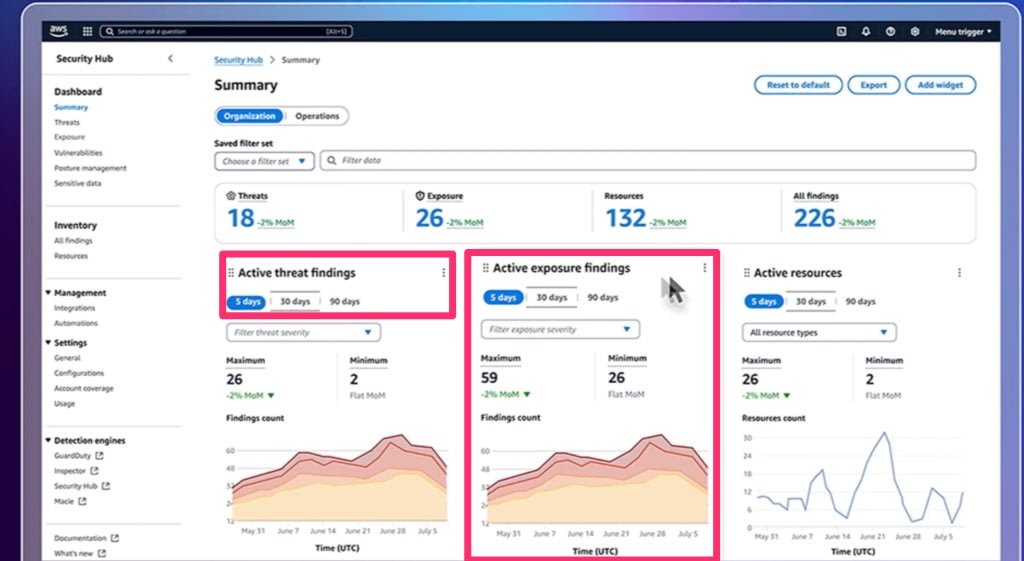The width and height of the screenshot is (1024, 561).
Task: Select 90 days in Active exposure findings
Action: (602, 298)
